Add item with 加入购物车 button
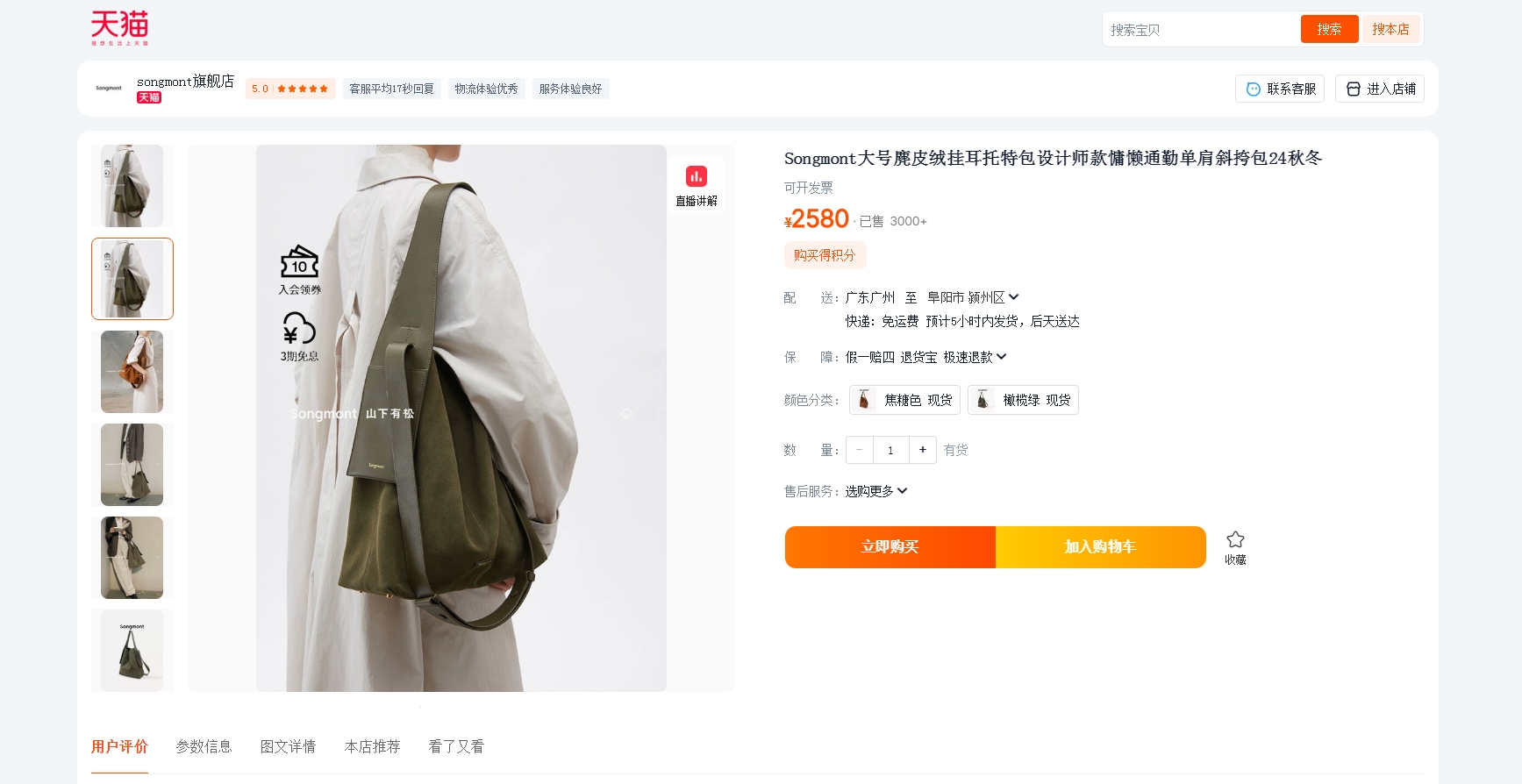 1101,547
